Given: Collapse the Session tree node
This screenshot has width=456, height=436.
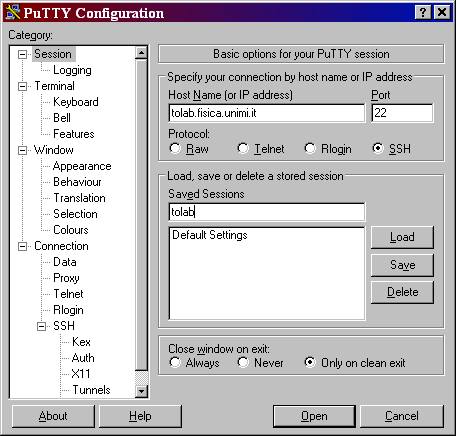Looking at the screenshot, I should tap(22, 54).
